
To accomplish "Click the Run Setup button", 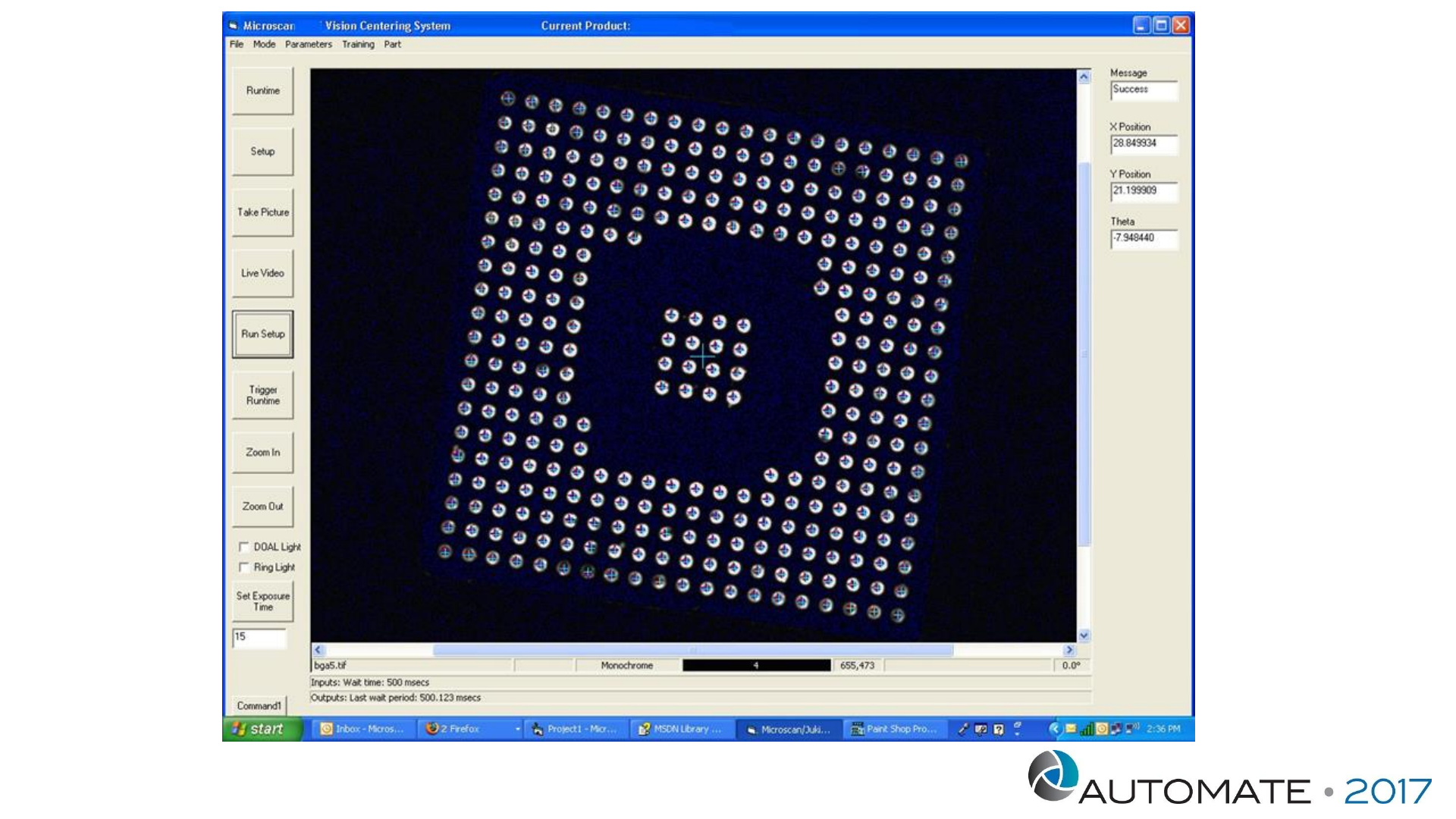I will coord(262,334).
